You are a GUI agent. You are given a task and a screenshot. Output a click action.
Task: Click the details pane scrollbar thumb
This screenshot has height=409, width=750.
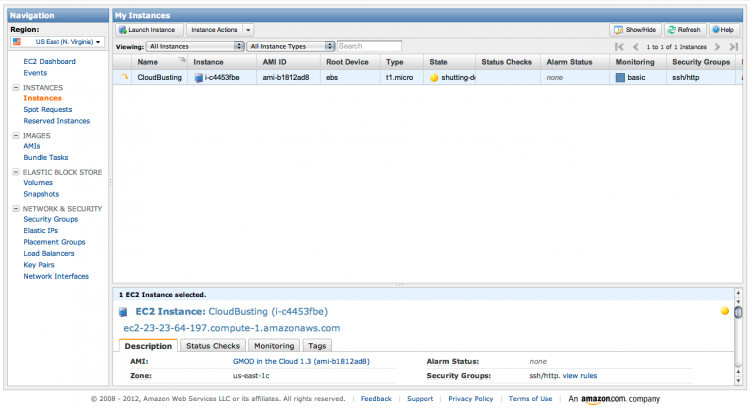click(x=739, y=312)
